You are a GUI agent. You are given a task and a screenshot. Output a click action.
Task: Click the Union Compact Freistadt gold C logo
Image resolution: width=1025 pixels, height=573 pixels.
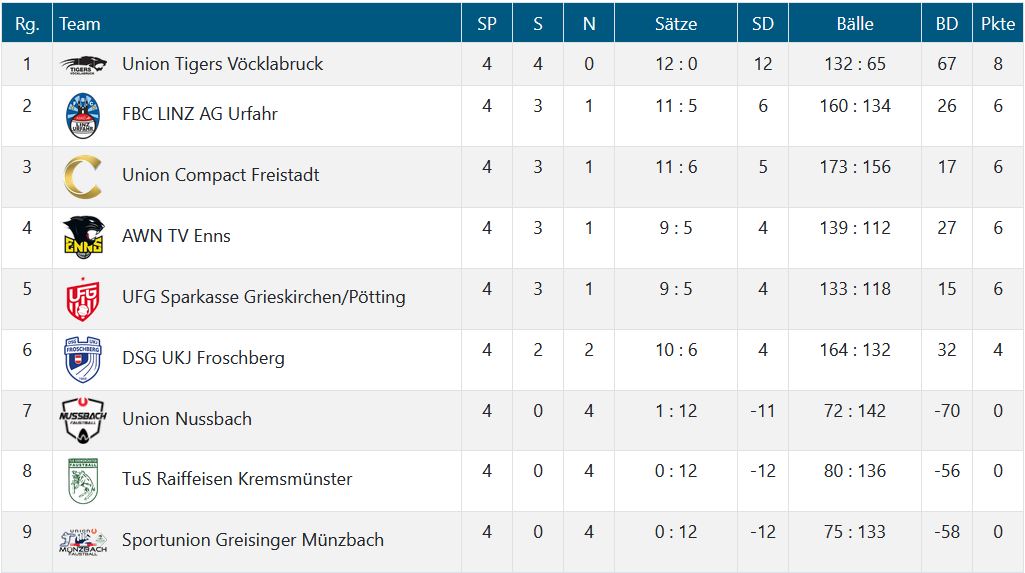(83, 177)
